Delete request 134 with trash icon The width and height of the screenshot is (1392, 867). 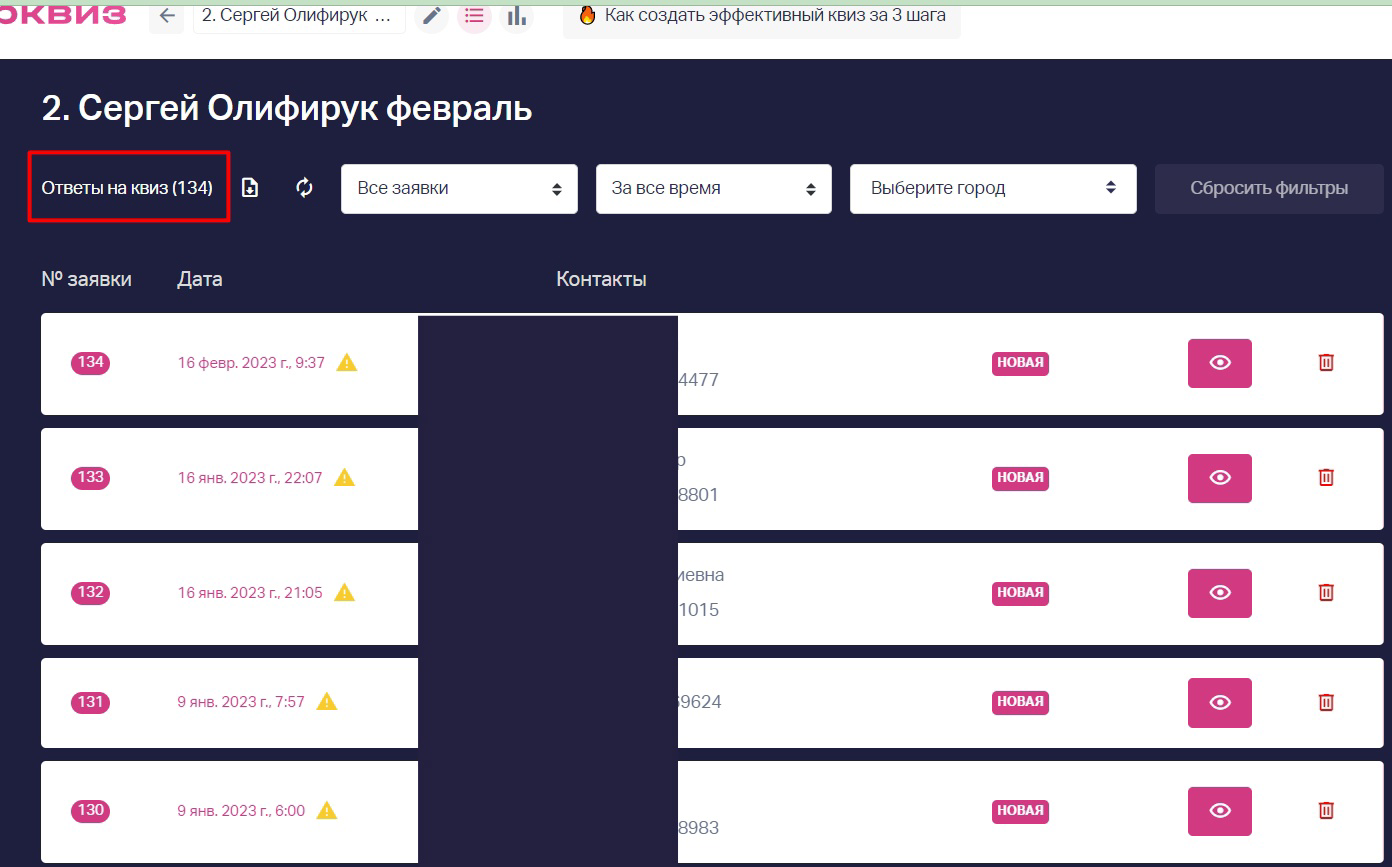[1326, 363]
